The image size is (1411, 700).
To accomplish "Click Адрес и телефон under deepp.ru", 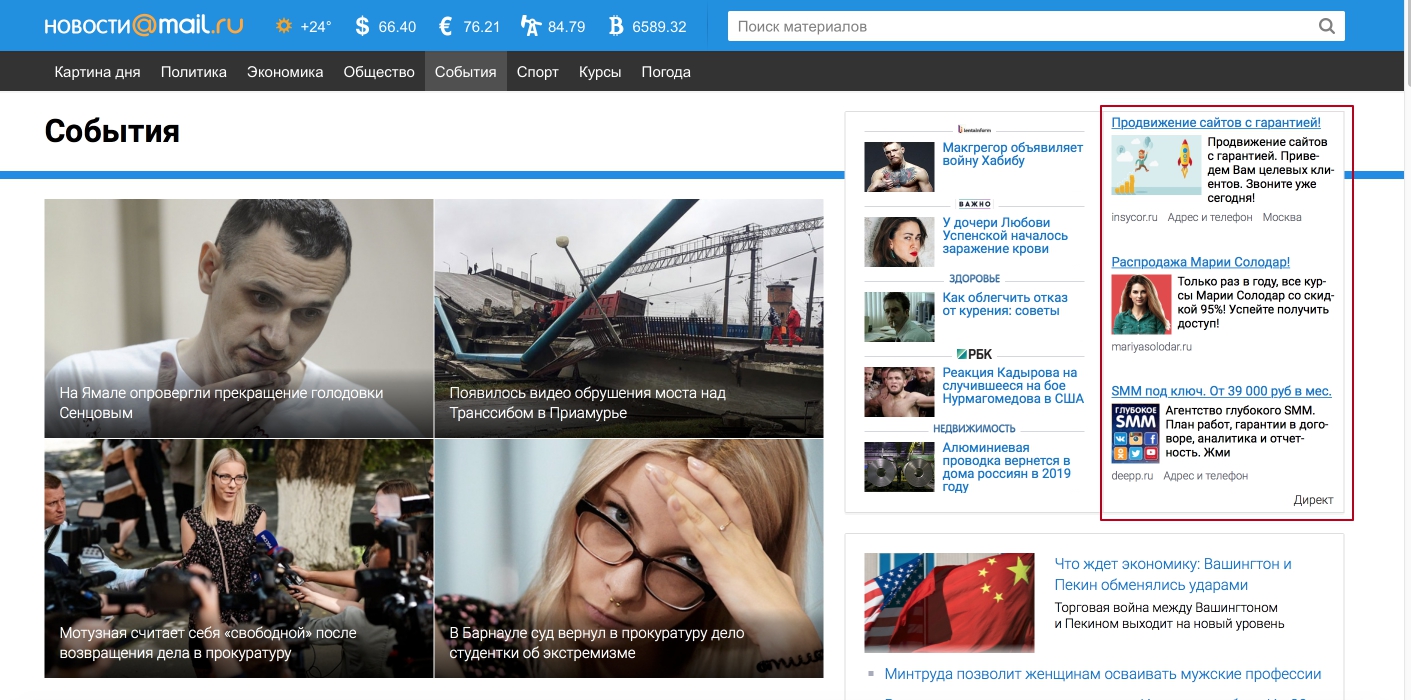I will tap(1206, 476).
